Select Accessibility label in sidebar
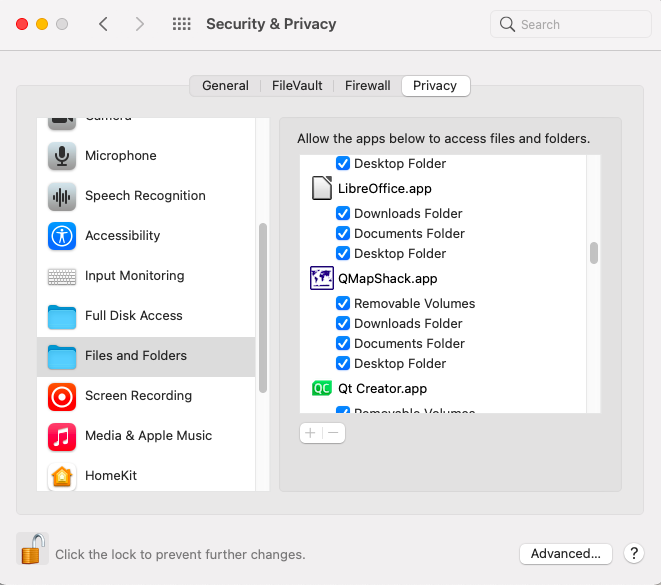 coord(123,236)
